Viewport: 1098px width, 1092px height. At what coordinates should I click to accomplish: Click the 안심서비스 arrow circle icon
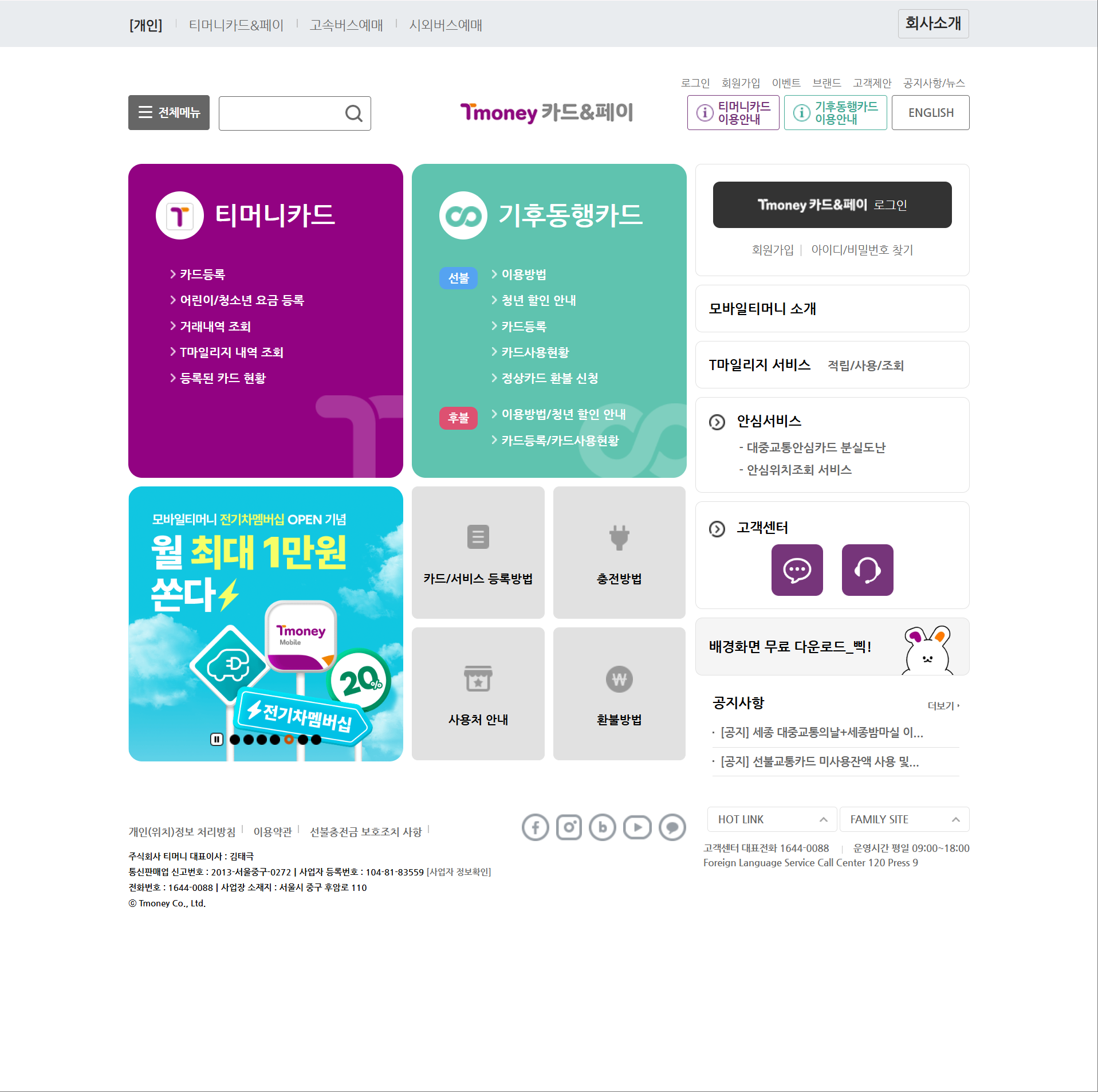717,422
